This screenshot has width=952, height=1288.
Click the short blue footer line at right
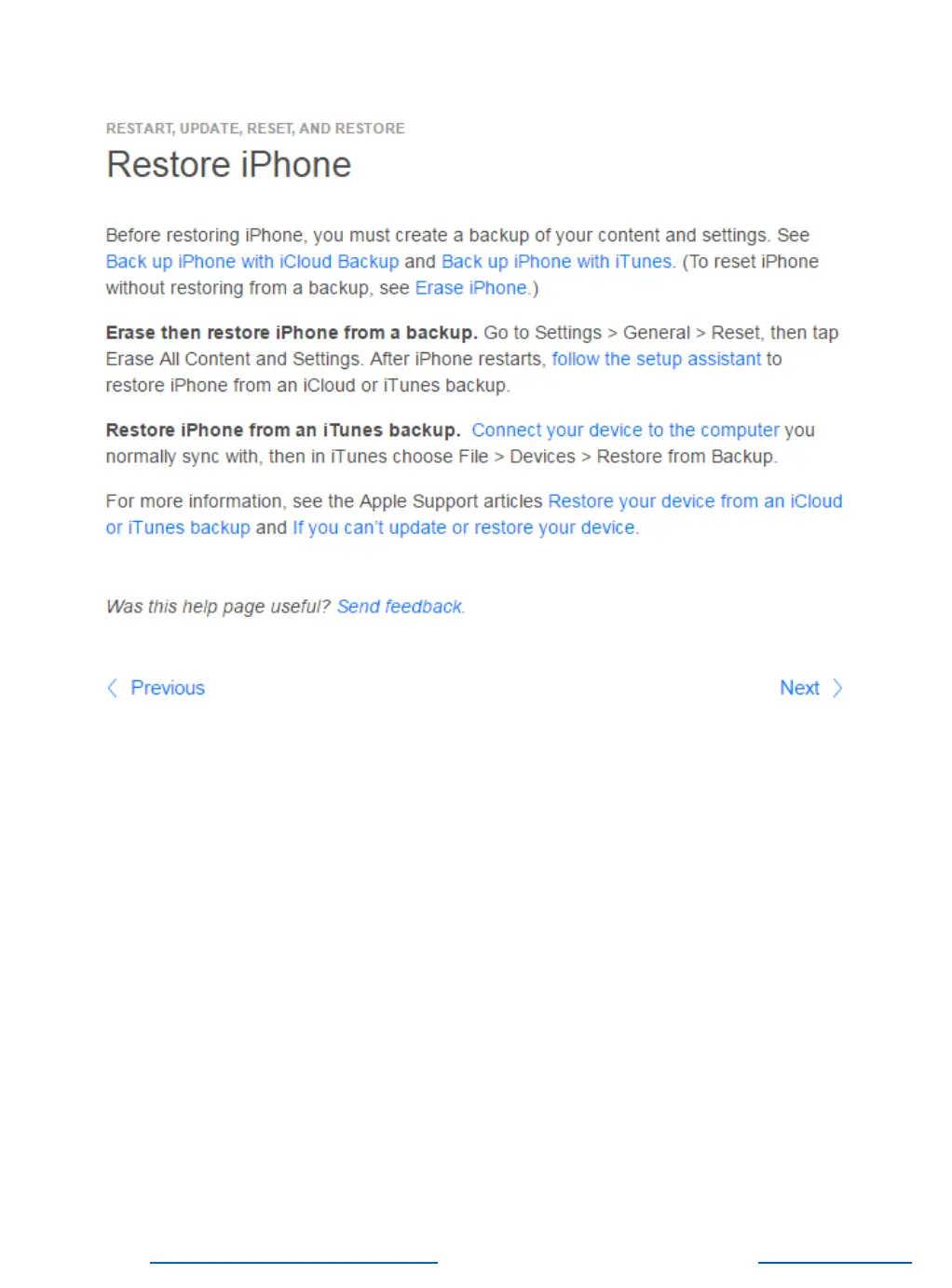click(835, 1263)
